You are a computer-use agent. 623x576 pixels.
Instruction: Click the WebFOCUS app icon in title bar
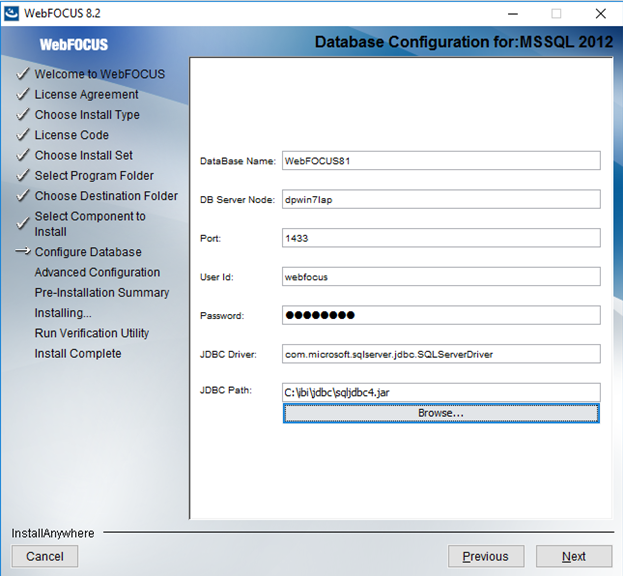click(11, 14)
